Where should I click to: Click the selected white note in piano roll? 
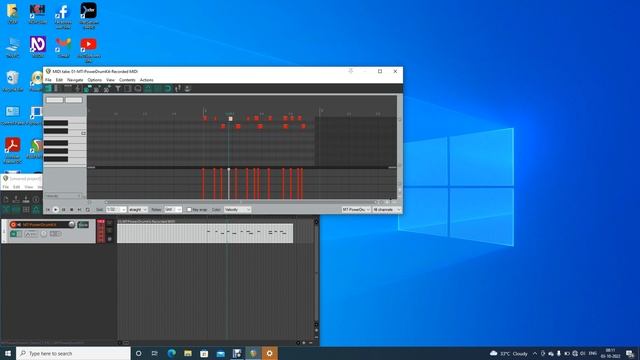(x=231, y=119)
